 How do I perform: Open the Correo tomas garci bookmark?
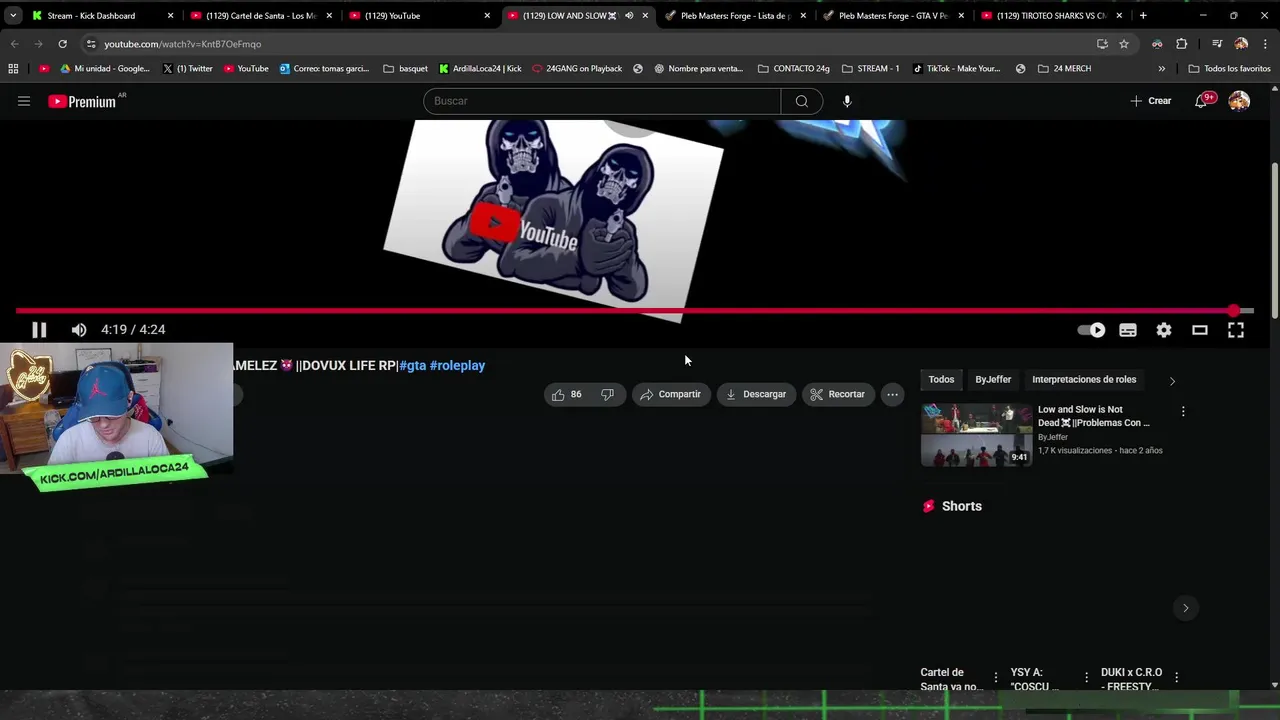[x=324, y=69]
